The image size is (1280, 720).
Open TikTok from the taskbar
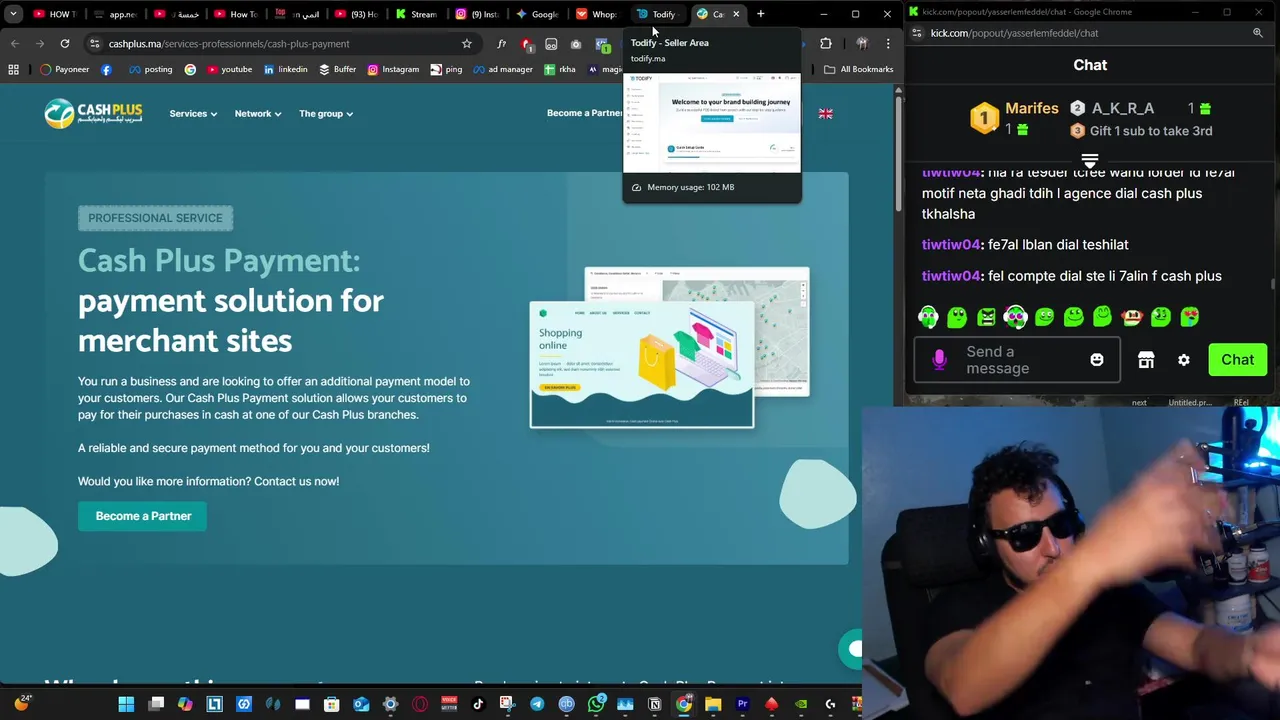tap(478, 704)
